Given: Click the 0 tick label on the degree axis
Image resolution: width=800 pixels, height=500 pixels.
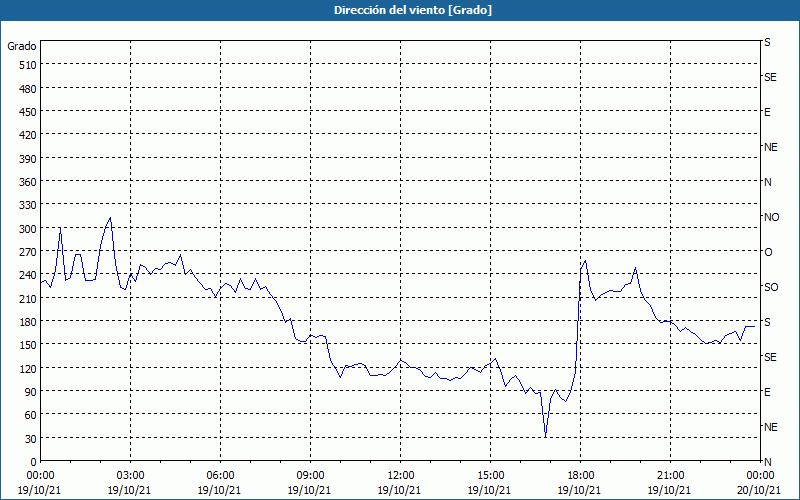Looking at the screenshot, I should tap(34, 462).
